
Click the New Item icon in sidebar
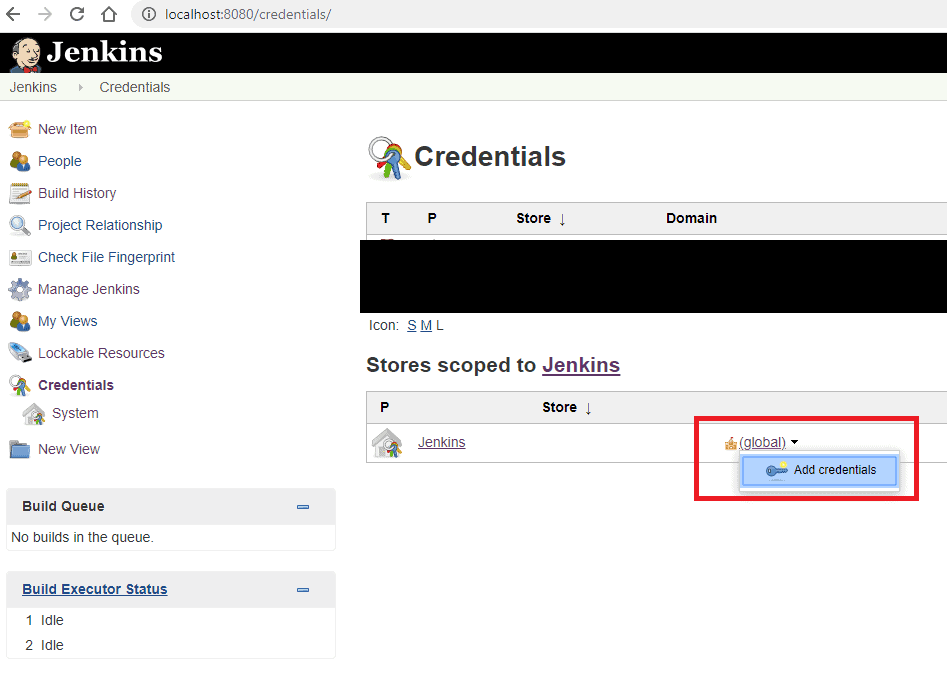20,129
